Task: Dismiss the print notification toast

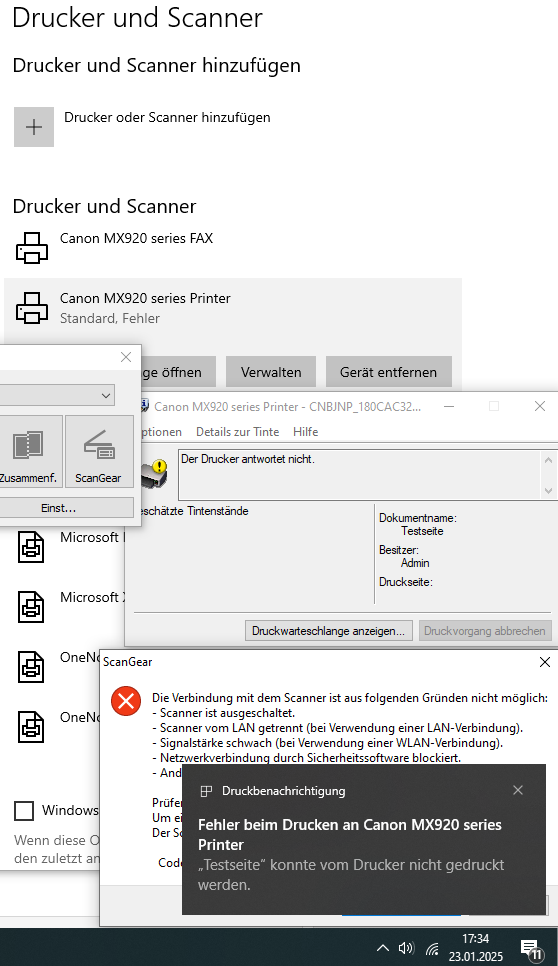Action: (518, 790)
